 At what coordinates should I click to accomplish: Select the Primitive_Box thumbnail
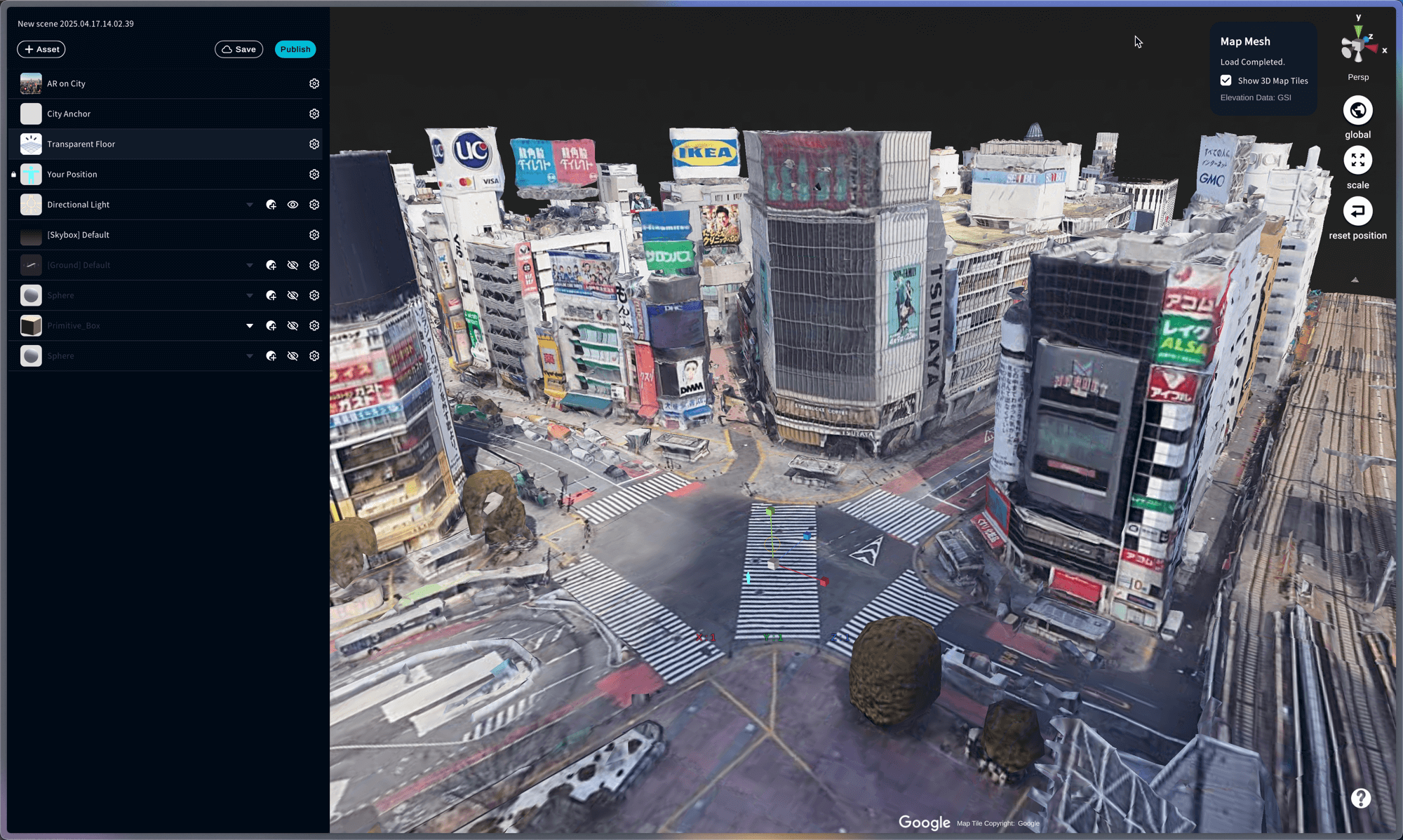[31, 325]
